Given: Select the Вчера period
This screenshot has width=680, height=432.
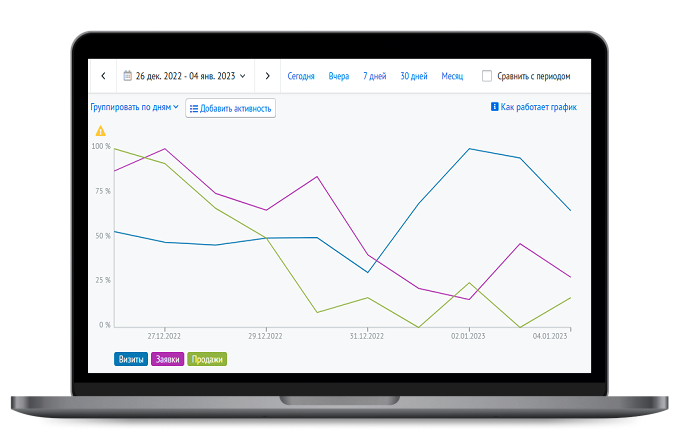Looking at the screenshot, I should pyautogui.click(x=339, y=76).
